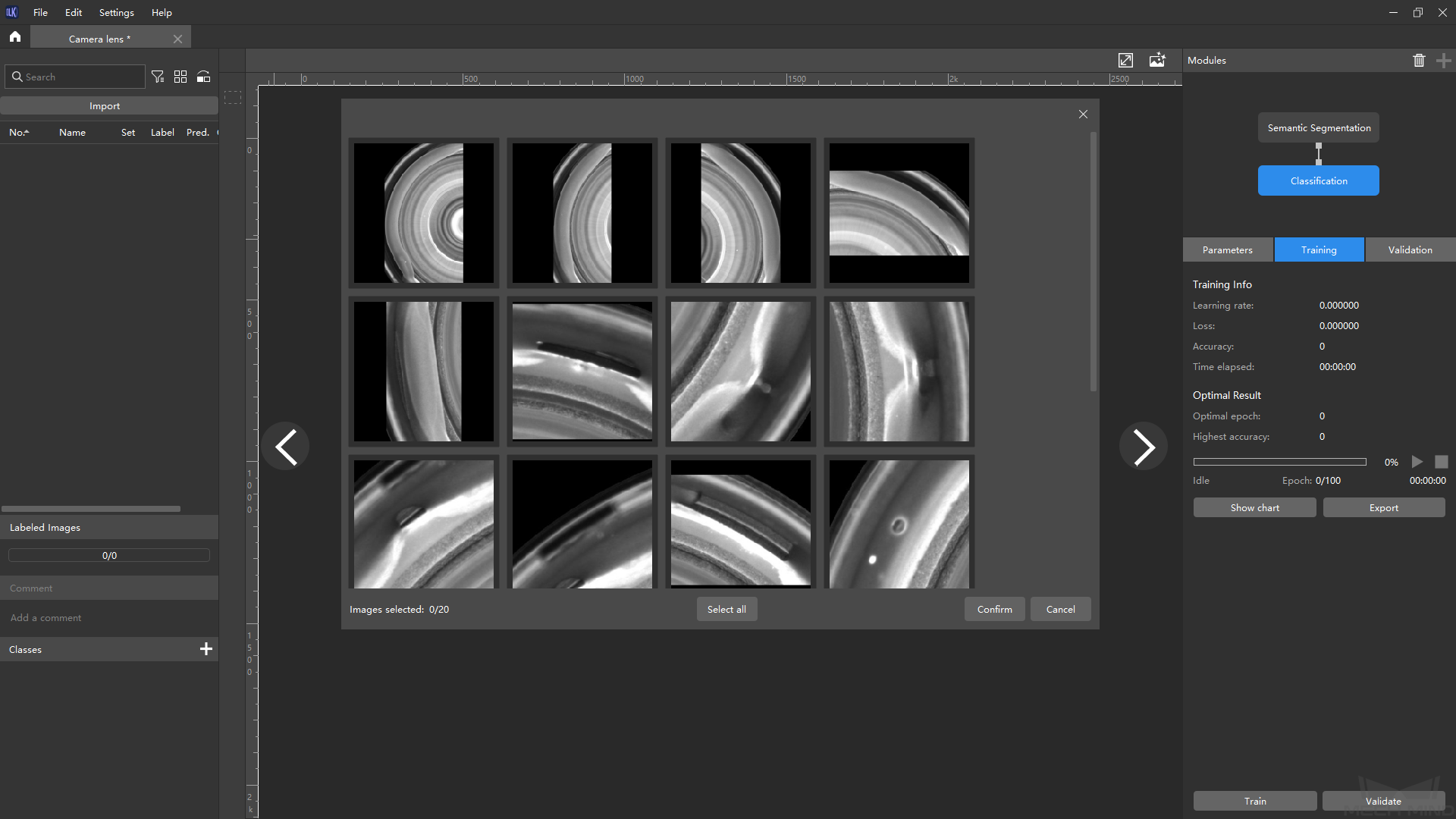Click the Add a comment field

click(109, 617)
